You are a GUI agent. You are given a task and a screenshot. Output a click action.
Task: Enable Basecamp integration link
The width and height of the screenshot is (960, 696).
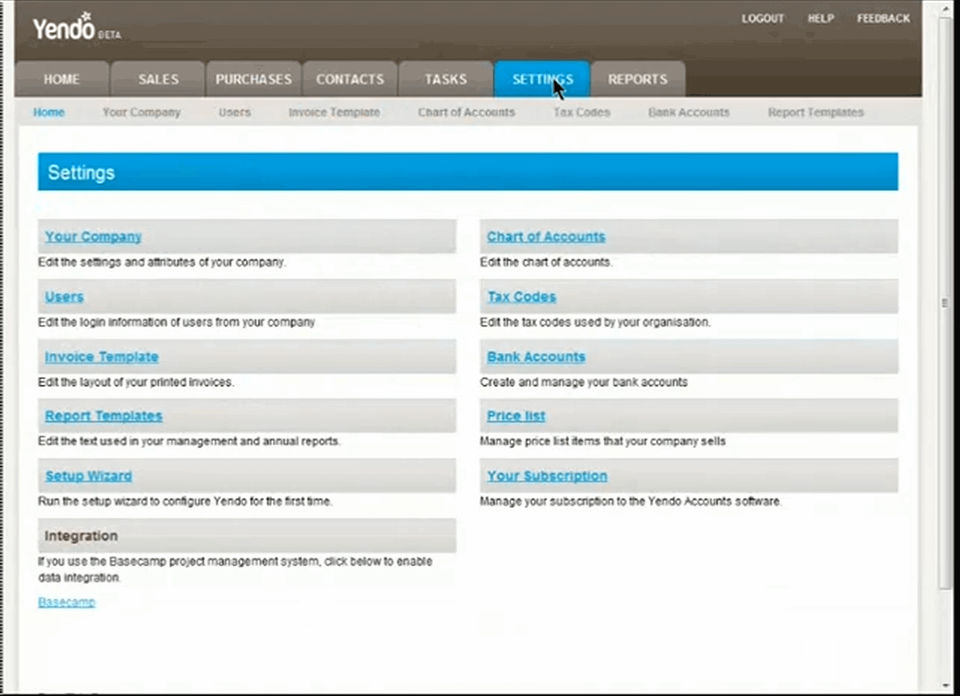(67, 602)
